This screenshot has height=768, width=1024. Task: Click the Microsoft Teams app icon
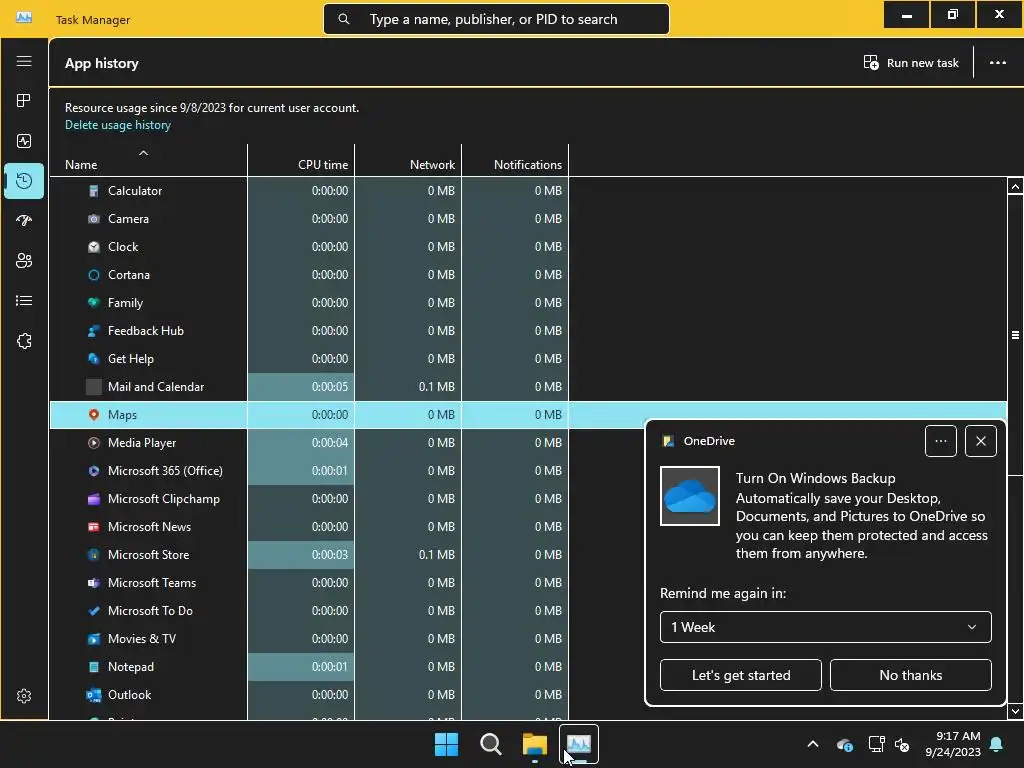(94, 583)
